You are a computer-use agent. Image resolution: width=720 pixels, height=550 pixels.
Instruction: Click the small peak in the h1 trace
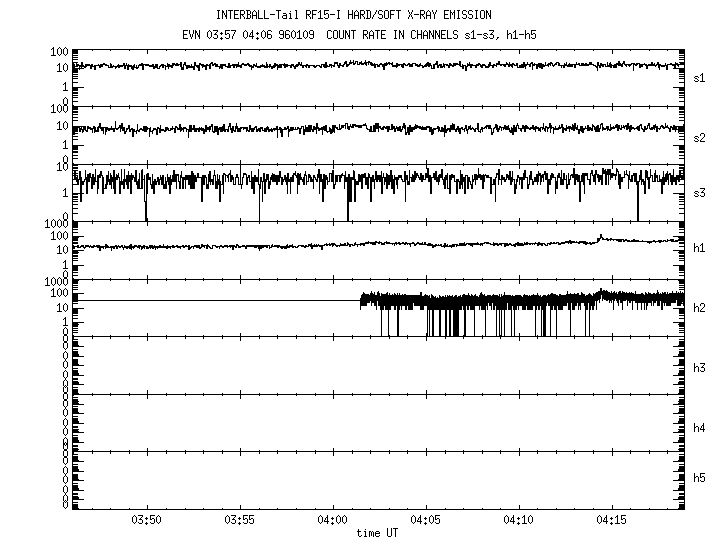600,237
